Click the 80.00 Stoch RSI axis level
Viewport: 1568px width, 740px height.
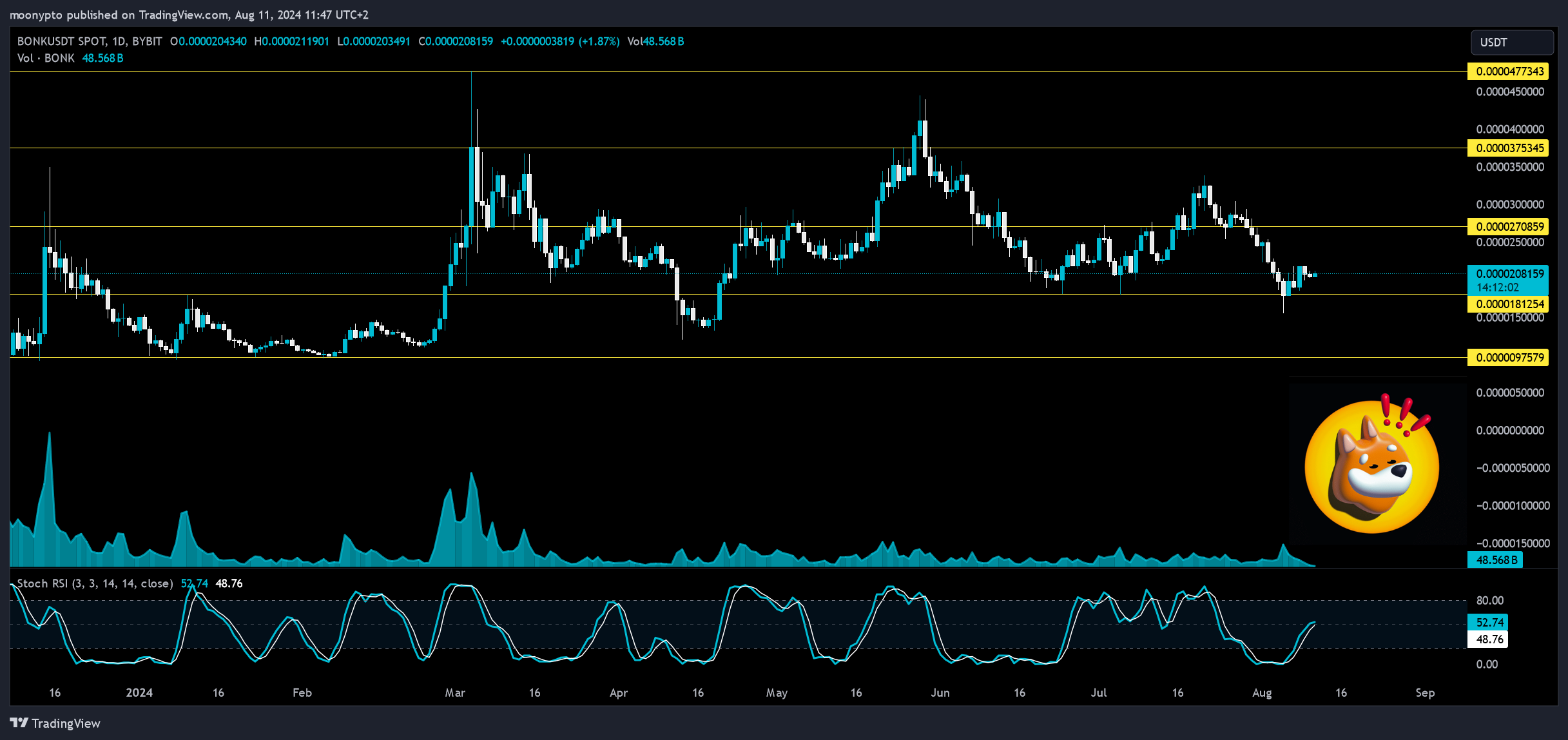1489,601
